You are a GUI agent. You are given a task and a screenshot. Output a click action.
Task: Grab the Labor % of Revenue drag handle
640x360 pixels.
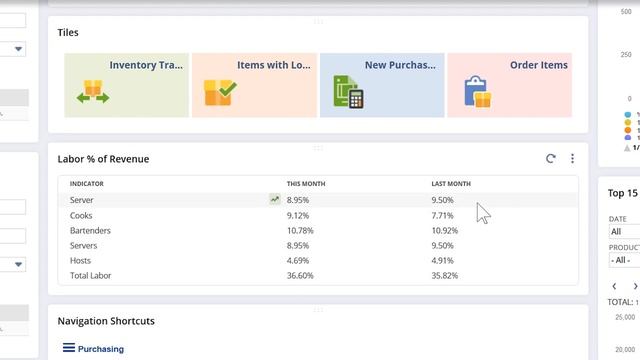click(318, 148)
